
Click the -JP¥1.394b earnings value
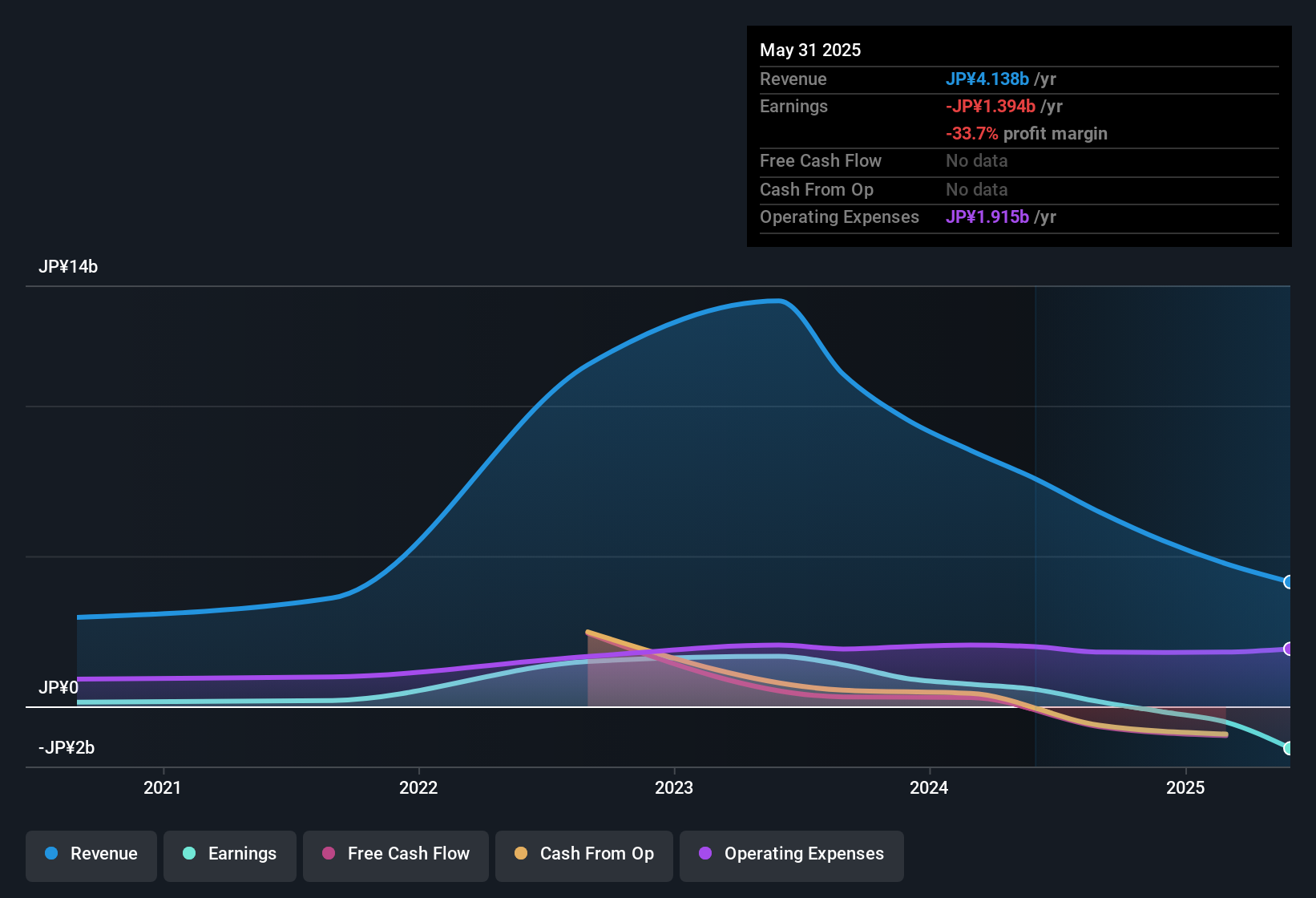point(991,106)
